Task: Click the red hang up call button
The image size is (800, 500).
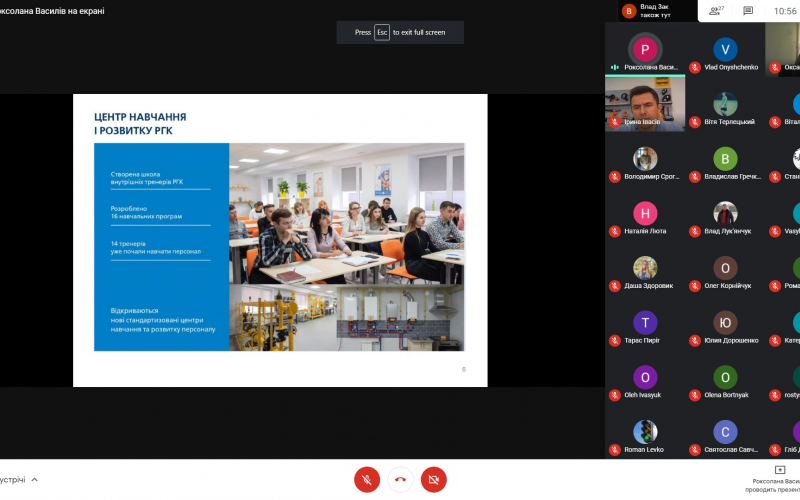Action: (x=401, y=480)
